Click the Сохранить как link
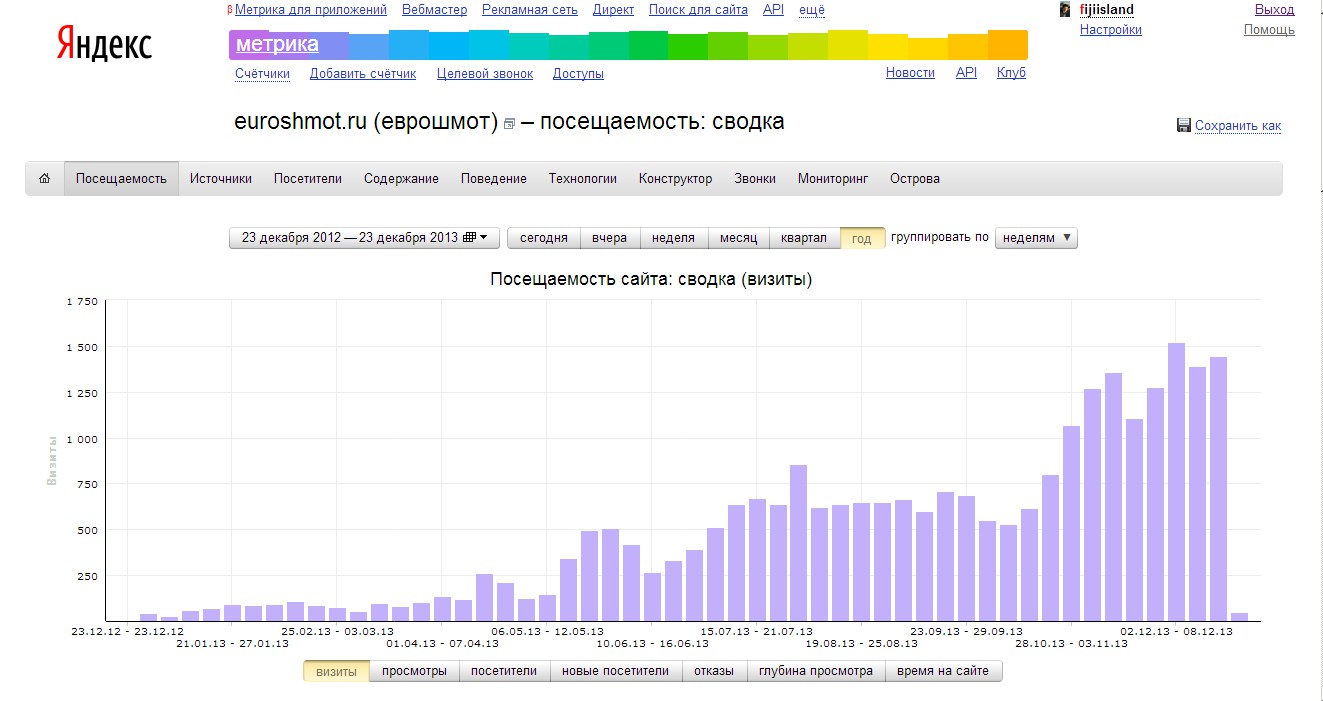Viewport: 1323px width, 701px height. [x=1238, y=126]
